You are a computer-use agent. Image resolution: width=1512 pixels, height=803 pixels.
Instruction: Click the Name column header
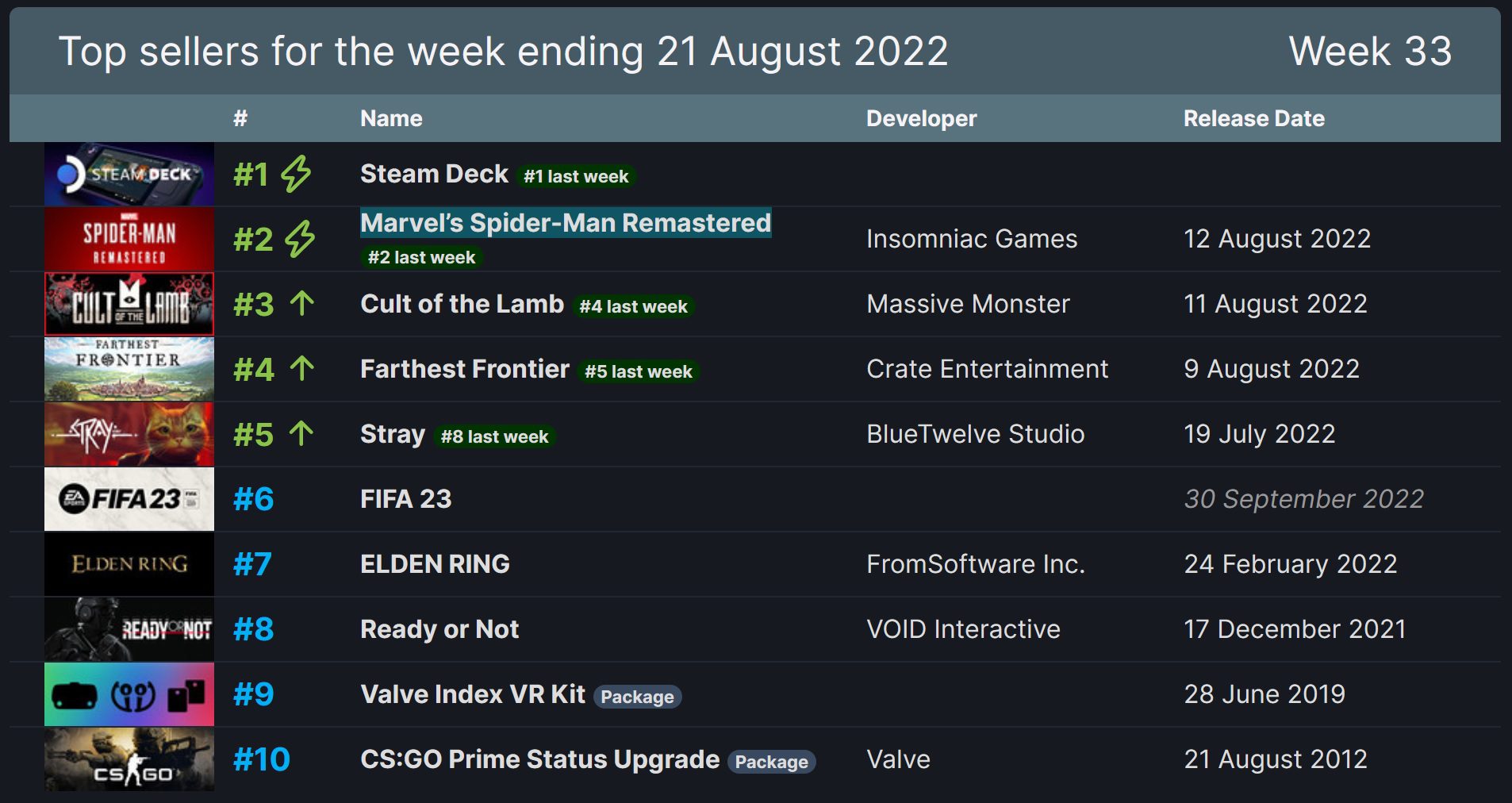point(391,119)
